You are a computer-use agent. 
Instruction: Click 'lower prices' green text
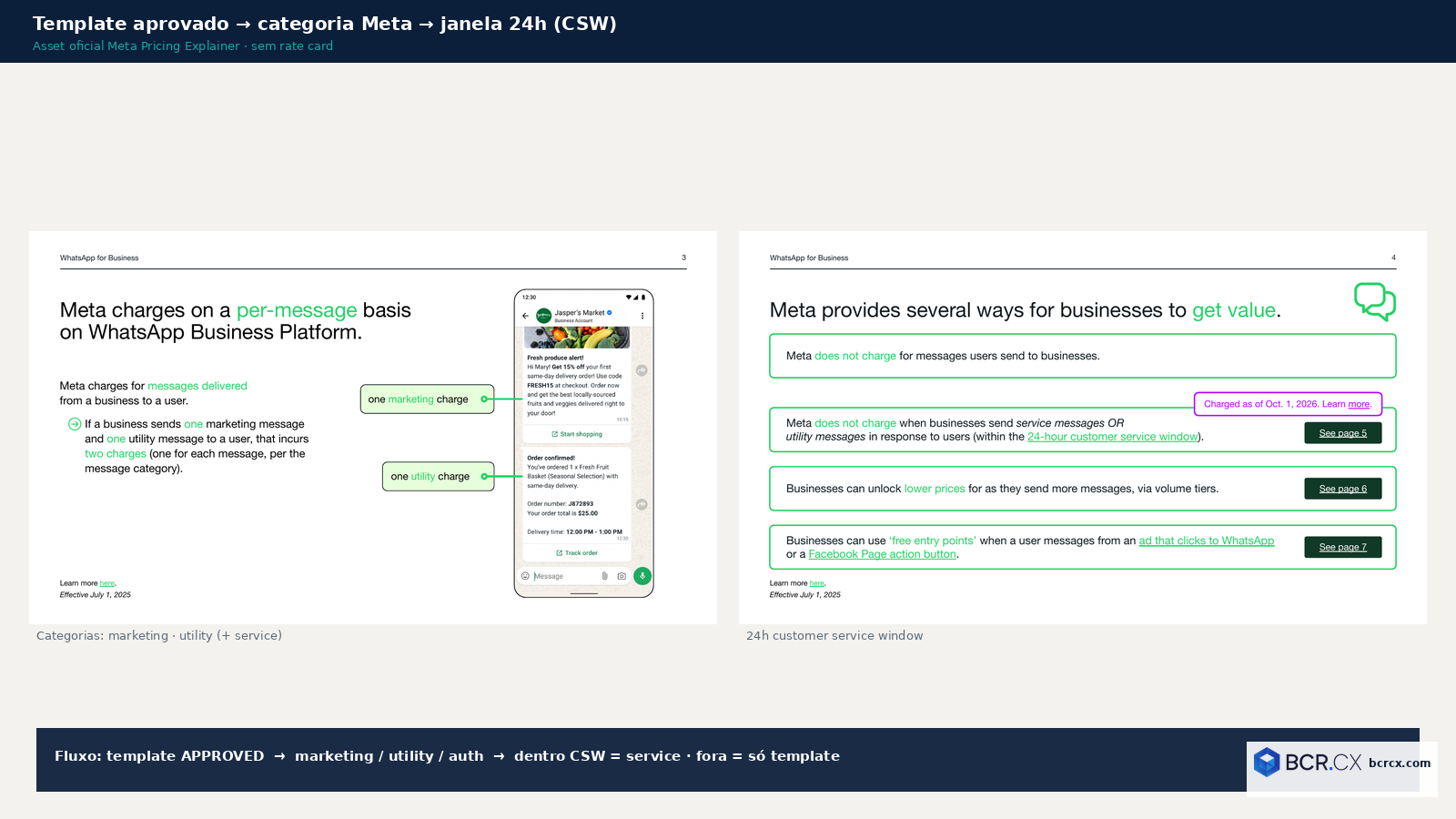click(935, 489)
